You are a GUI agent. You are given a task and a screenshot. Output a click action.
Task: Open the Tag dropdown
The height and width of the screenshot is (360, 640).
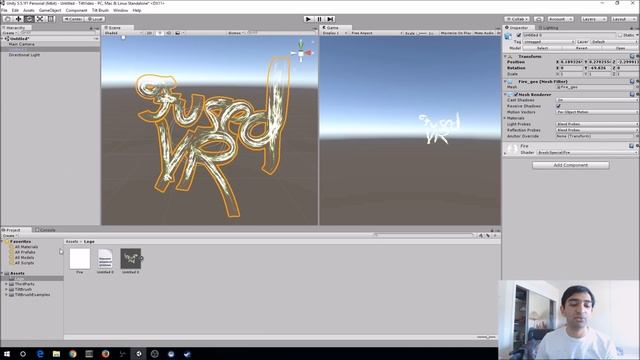pyautogui.click(x=549, y=42)
